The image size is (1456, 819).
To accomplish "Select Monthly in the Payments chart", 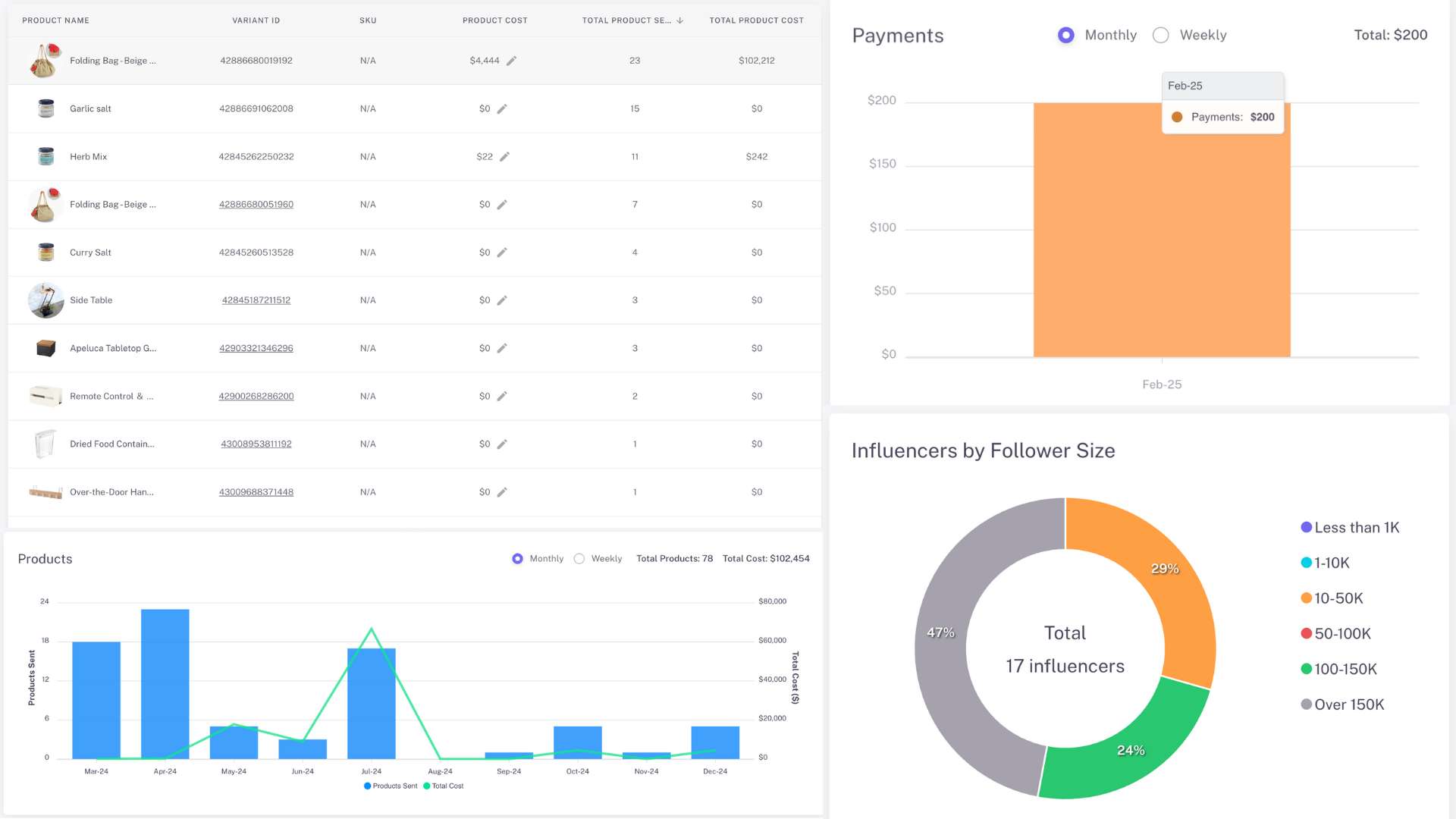I will (1065, 36).
